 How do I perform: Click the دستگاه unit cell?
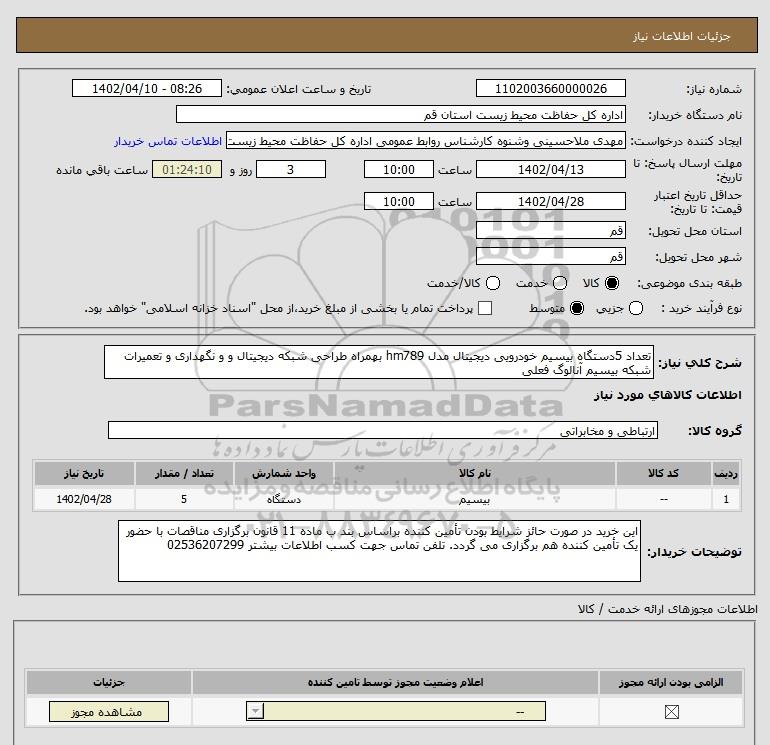click(284, 499)
